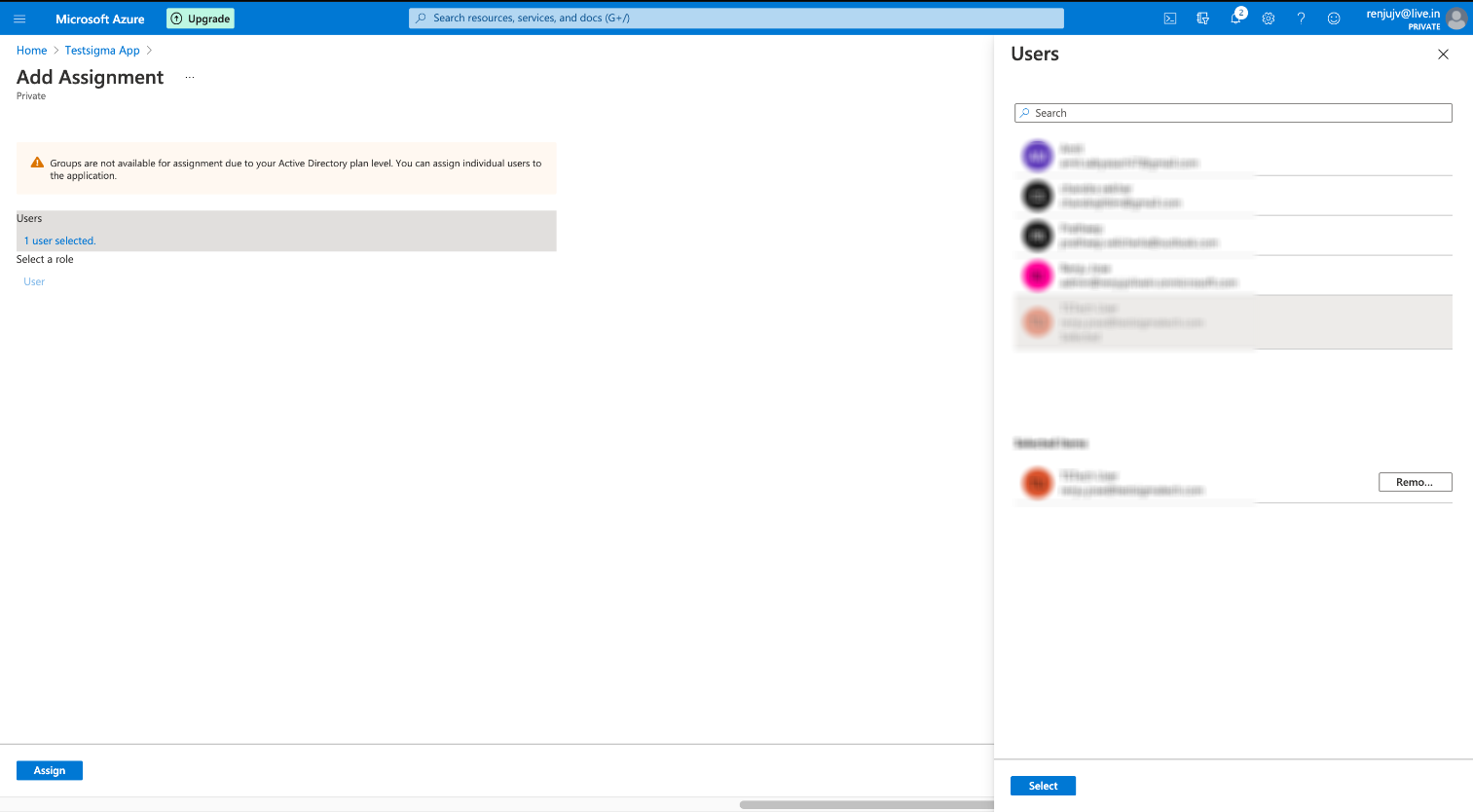This screenshot has height=812, width=1473.
Task: Focus the global resources search bar
Action: [736, 18]
